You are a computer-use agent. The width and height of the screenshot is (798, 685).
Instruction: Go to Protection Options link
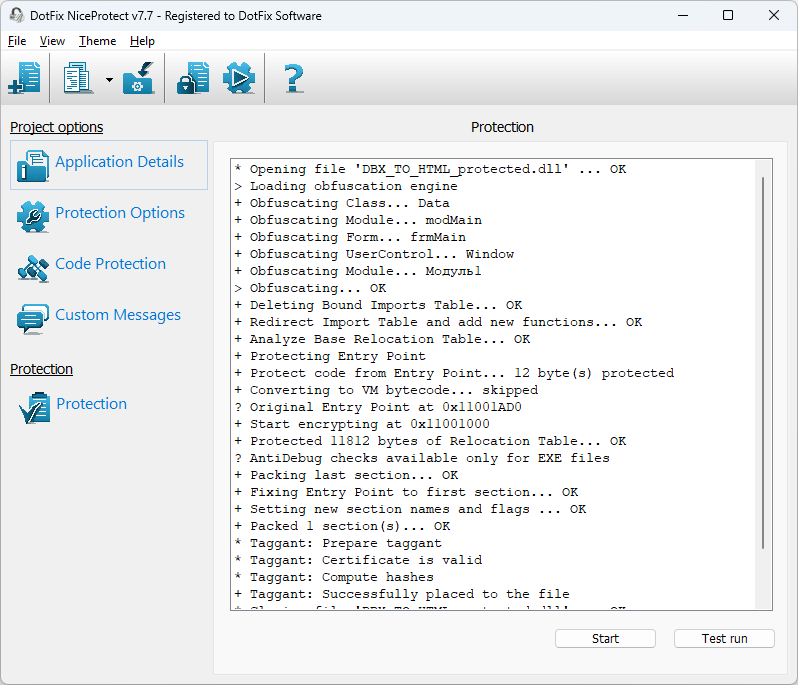coord(120,213)
